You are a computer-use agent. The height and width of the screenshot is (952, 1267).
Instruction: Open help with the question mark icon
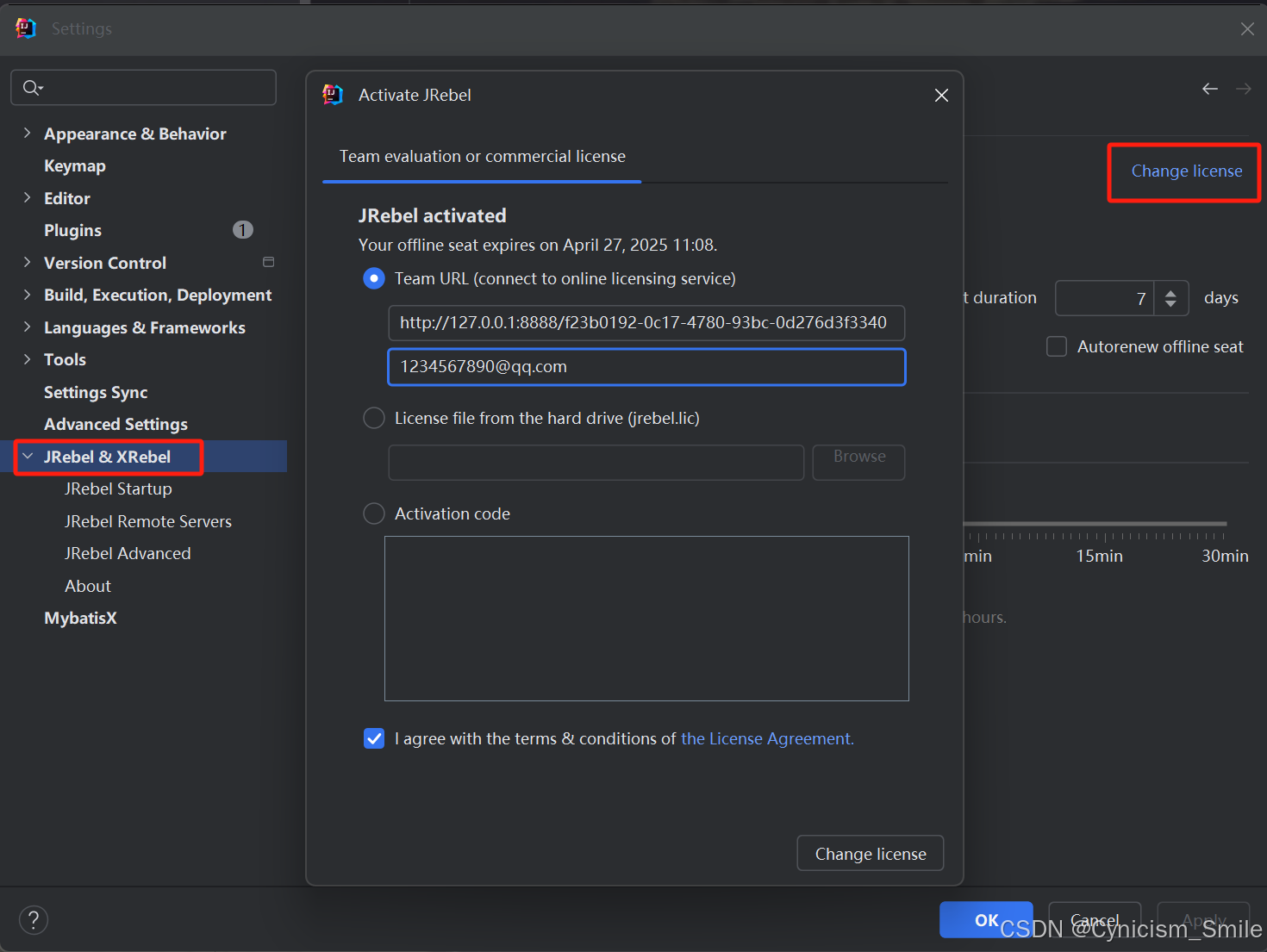[x=34, y=919]
